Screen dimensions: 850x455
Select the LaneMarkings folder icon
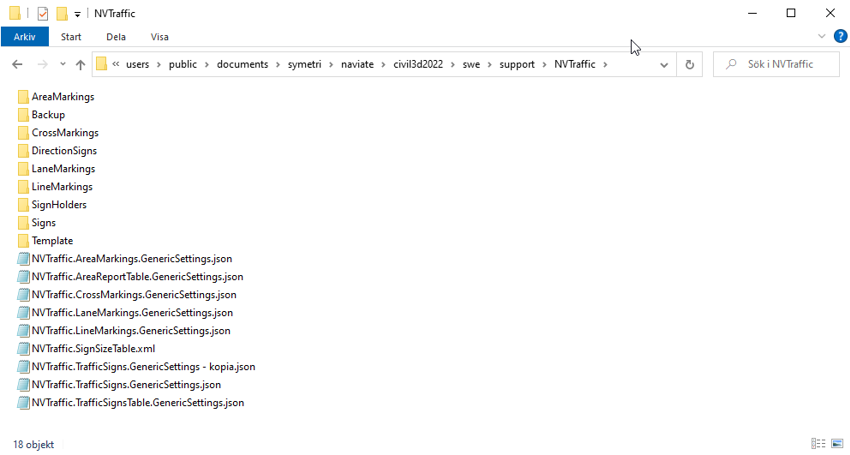23,169
